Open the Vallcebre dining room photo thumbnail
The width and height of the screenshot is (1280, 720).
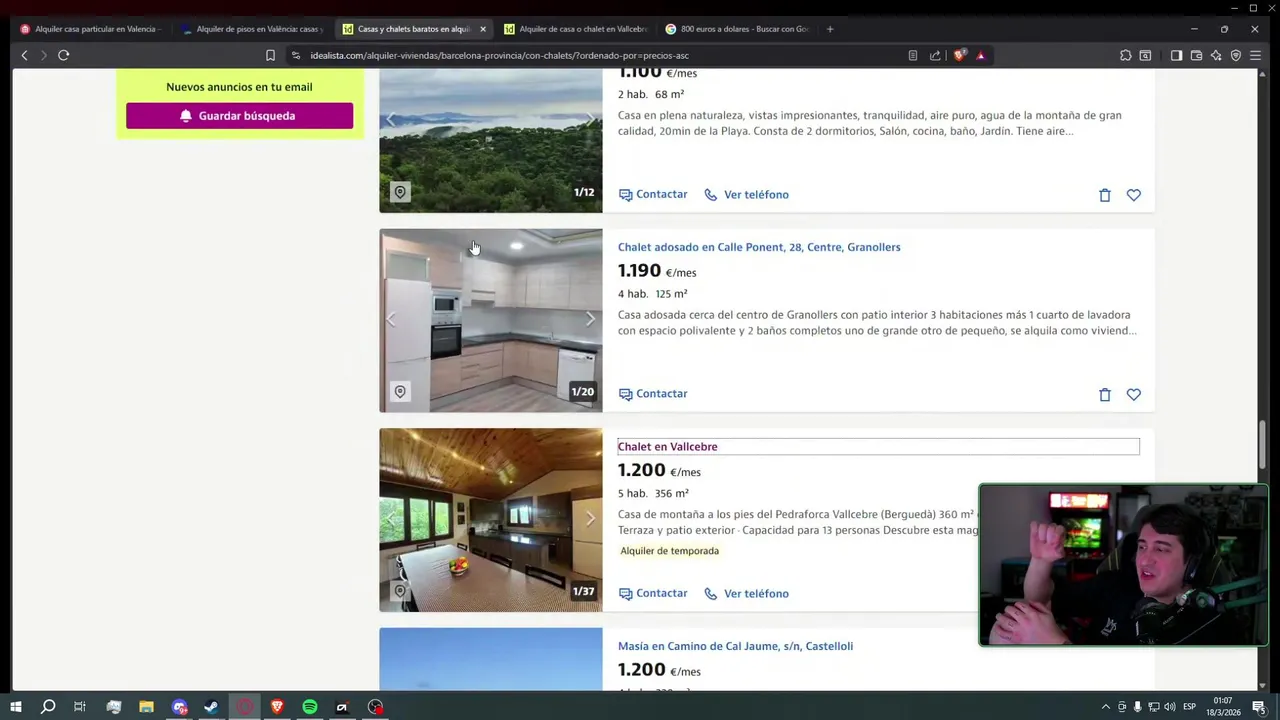(491, 520)
